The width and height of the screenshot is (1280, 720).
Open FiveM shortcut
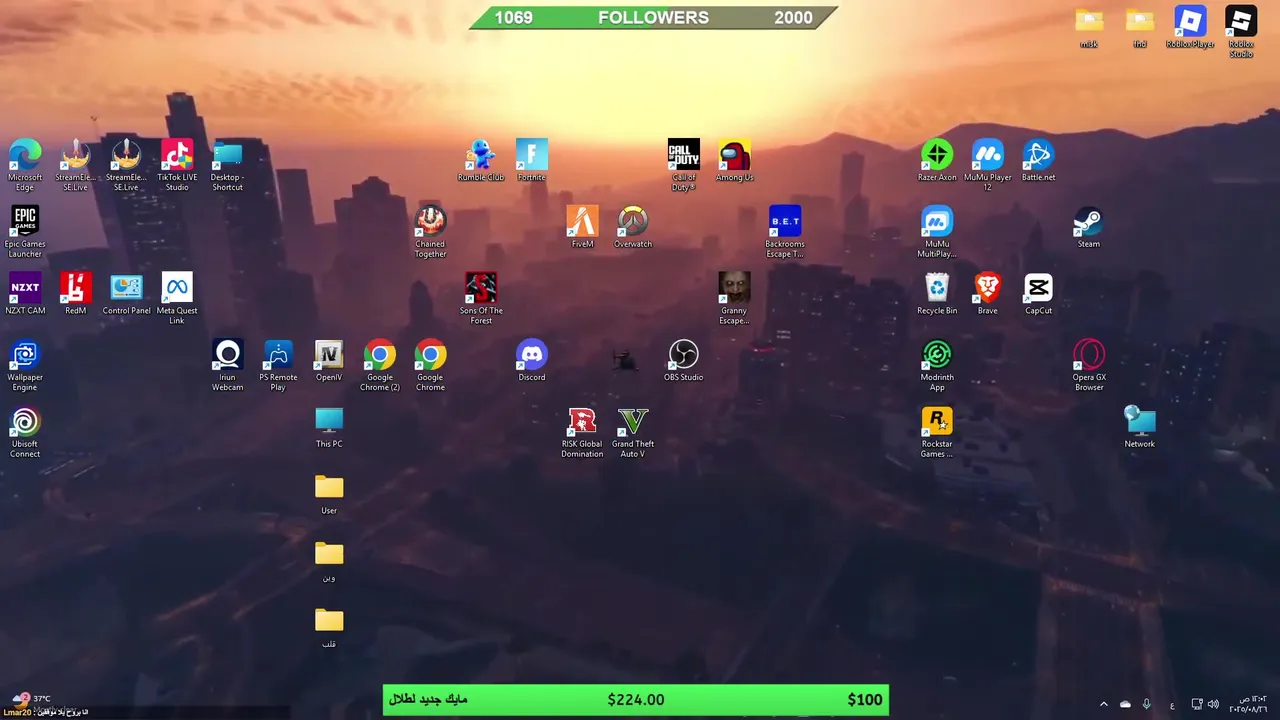click(582, 228)
